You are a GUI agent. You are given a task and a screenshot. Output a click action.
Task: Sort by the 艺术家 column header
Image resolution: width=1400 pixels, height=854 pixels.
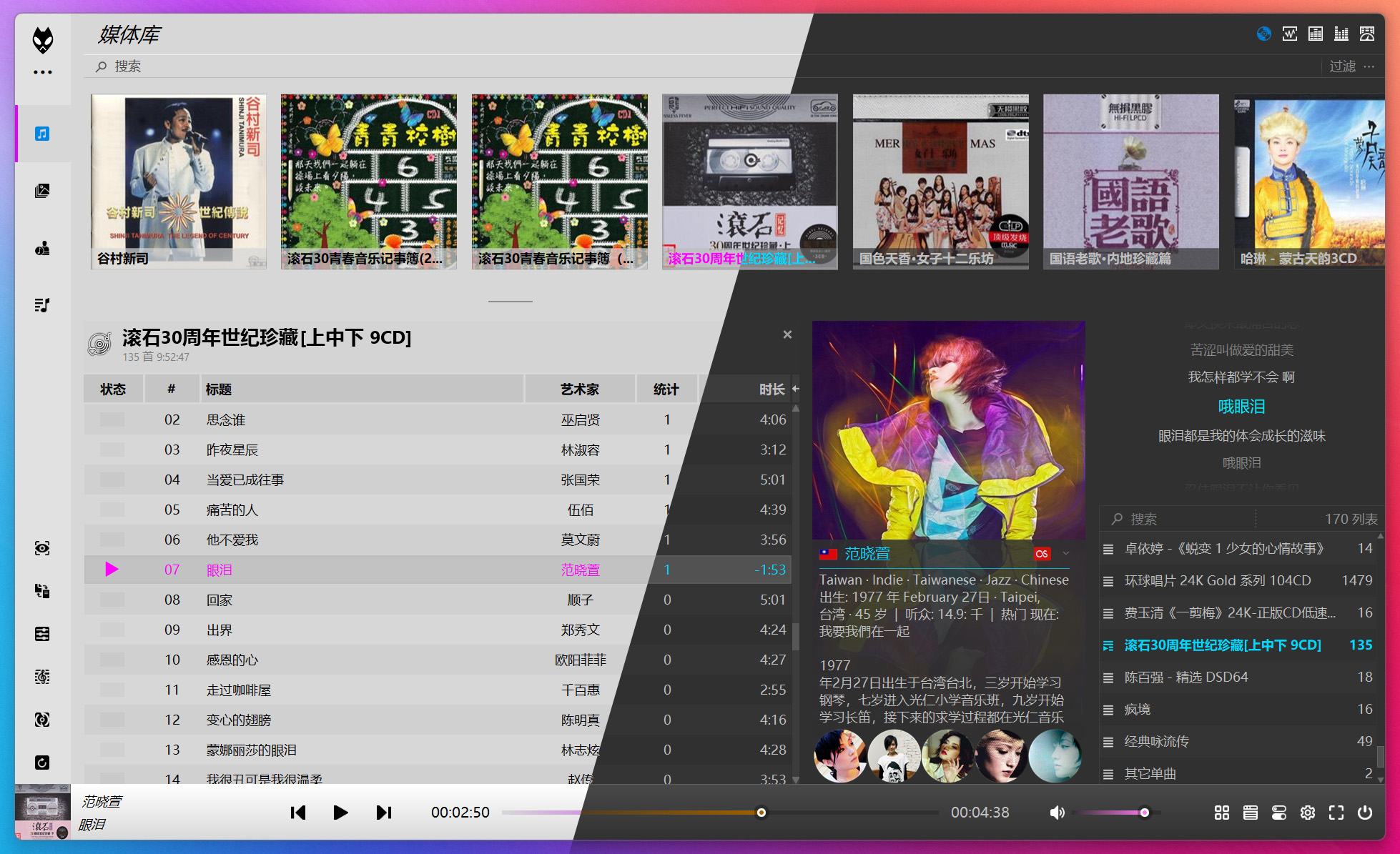tap(580, 389)
